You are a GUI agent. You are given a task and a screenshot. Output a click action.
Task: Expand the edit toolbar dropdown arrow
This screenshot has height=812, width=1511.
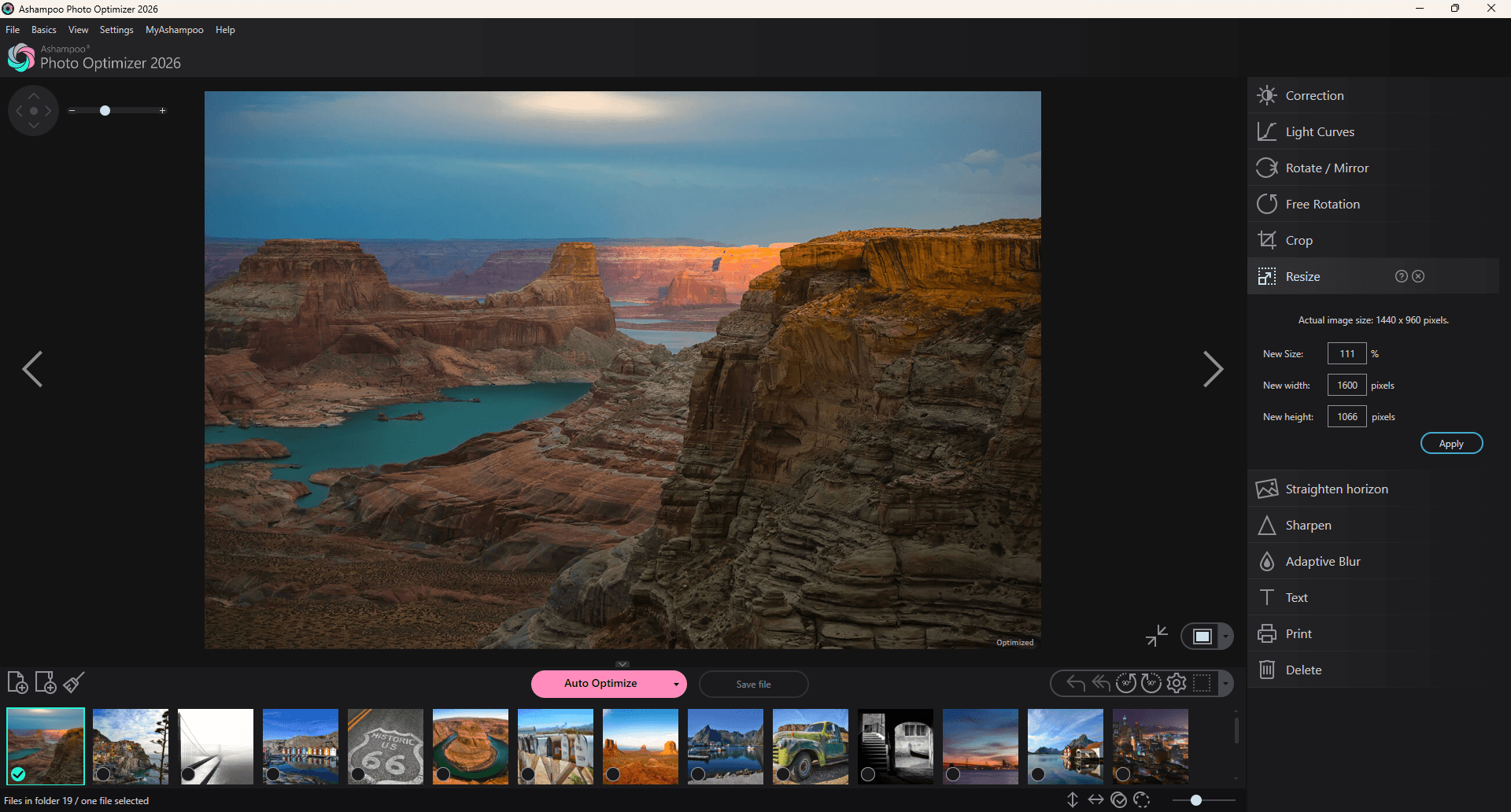click(x=1225, y=683)
